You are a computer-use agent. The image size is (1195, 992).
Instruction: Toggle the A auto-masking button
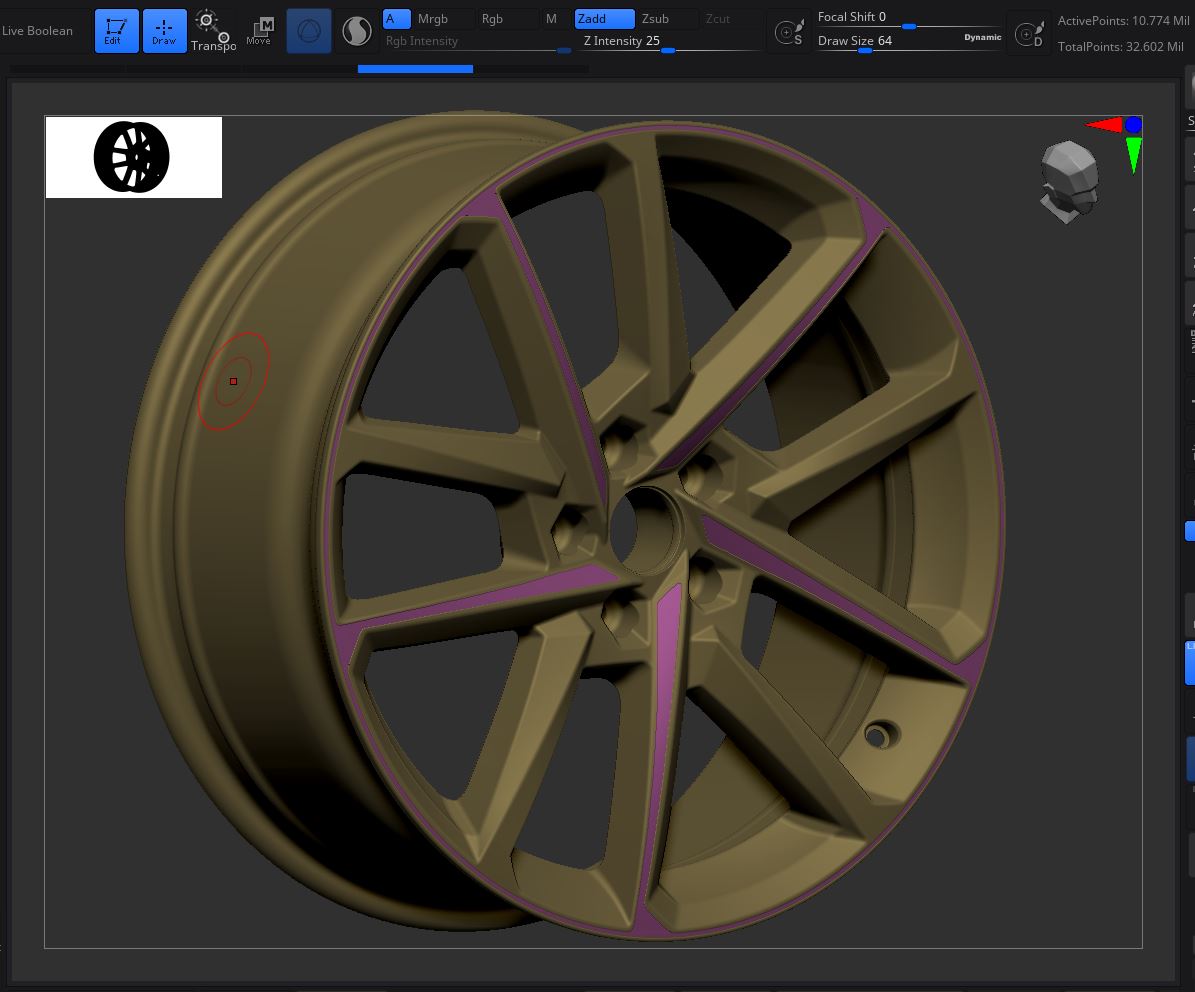396,19
